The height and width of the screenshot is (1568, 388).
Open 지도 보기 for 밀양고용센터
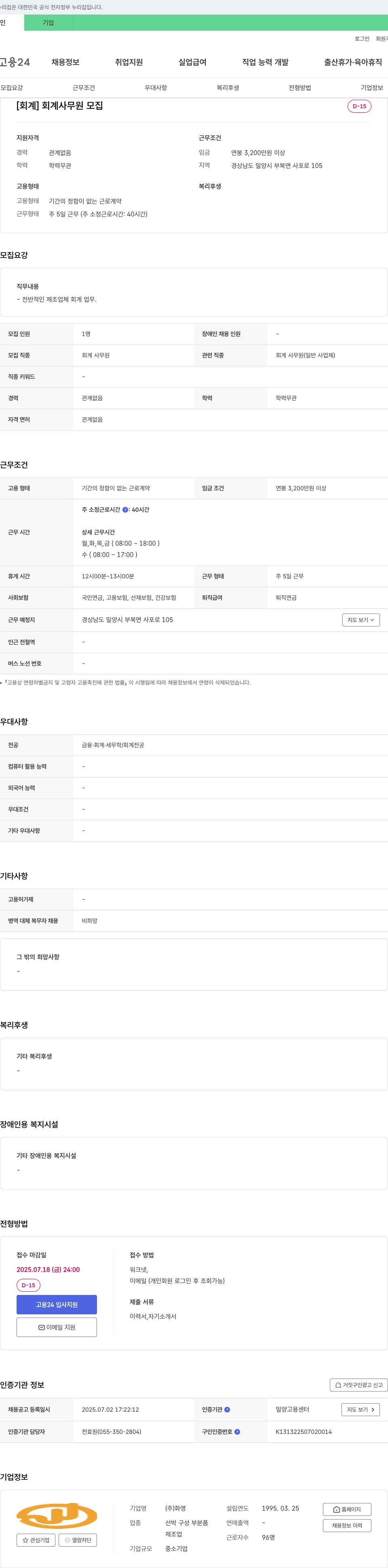click(x=361, y=1410)
